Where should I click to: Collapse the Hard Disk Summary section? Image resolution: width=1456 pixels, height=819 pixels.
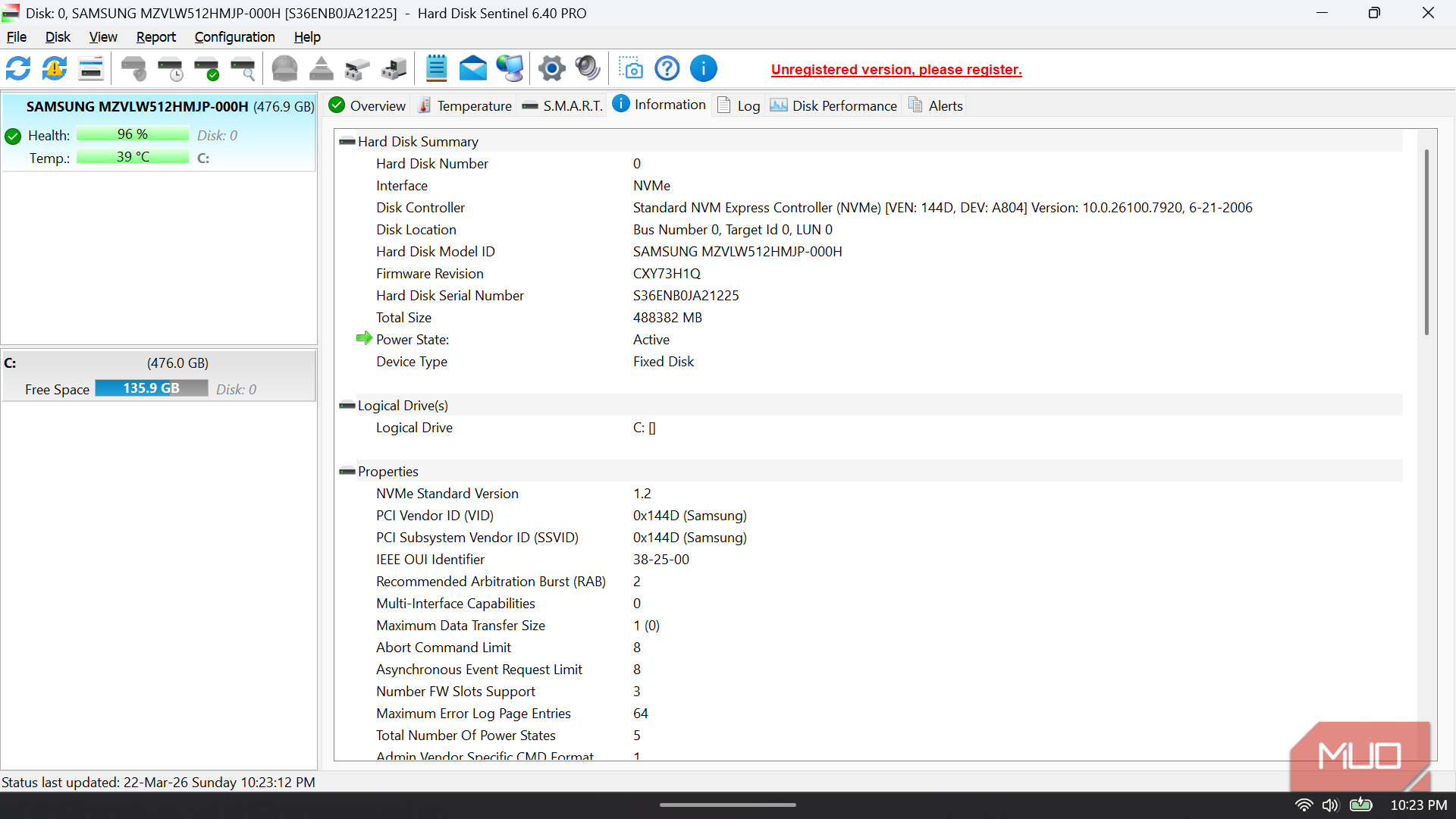[x=347, y=142]
